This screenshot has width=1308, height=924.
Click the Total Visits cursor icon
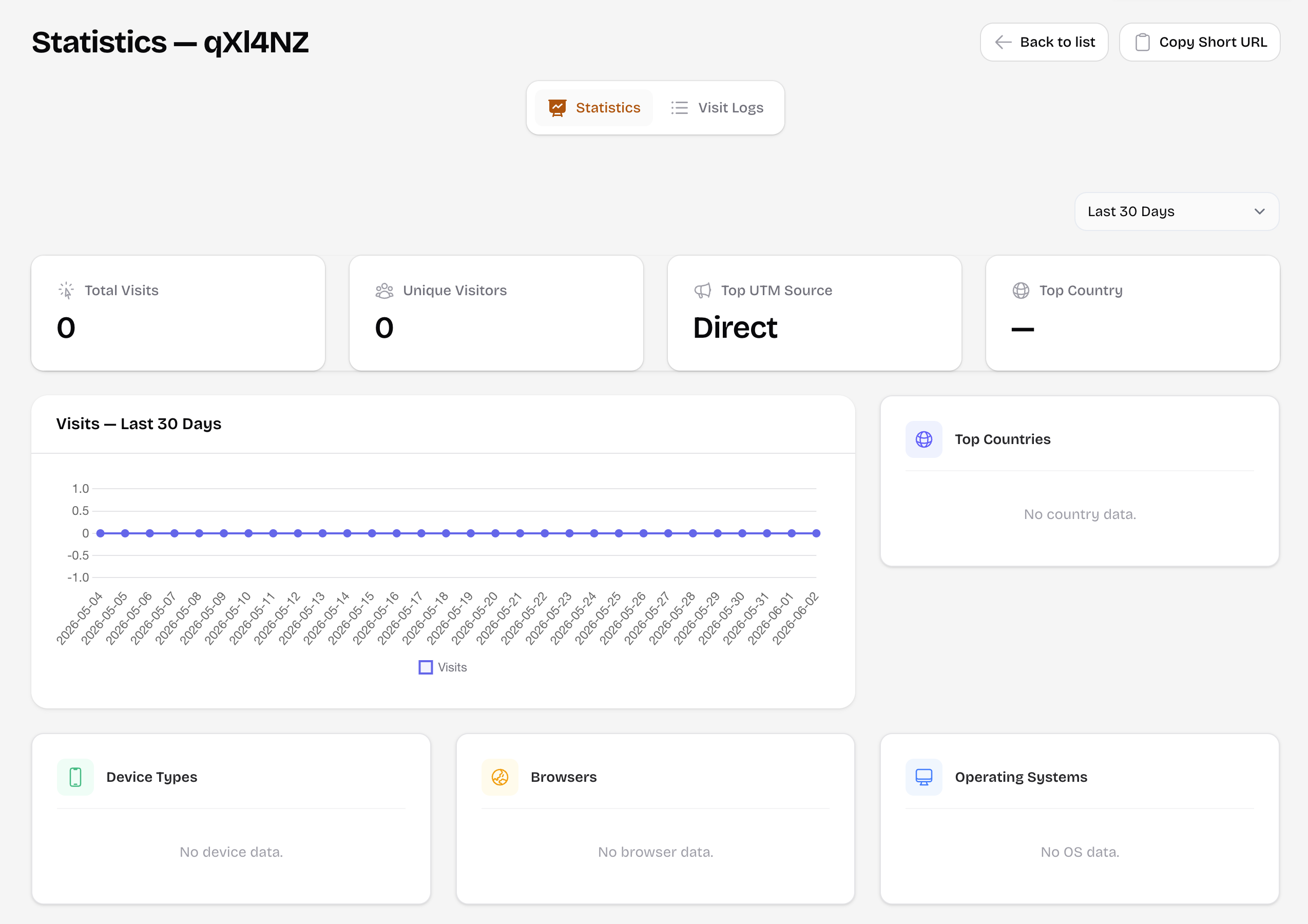coord(66,291)
